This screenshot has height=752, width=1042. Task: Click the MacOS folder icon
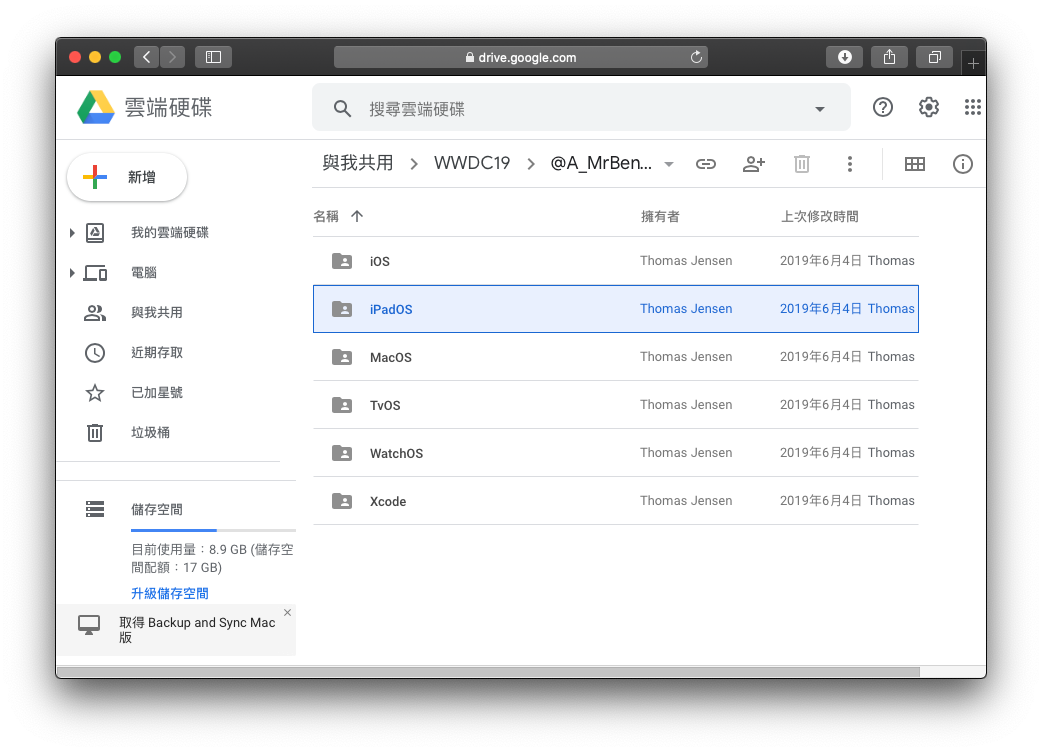point(342,357)
